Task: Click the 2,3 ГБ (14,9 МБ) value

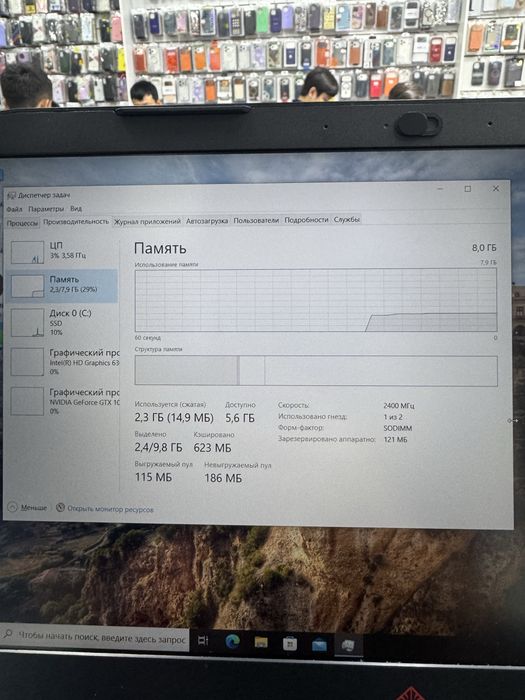Action: [174, 418]
